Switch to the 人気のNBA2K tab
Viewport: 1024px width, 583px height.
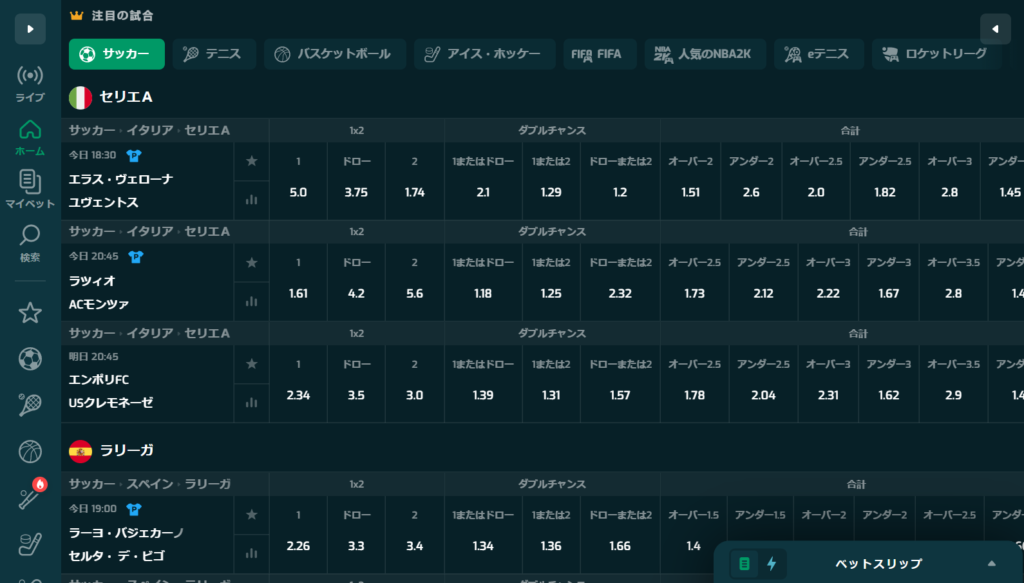pyautogui.click(x=705, y=54)
